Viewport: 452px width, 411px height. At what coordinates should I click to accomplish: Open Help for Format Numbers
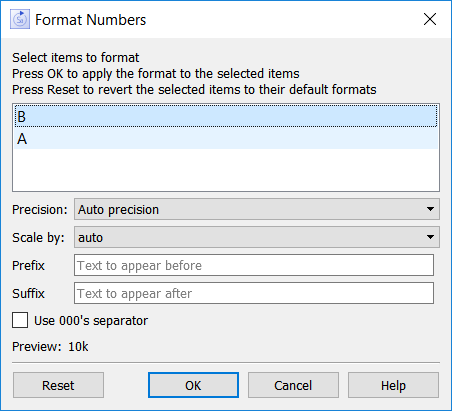point(393,385)
